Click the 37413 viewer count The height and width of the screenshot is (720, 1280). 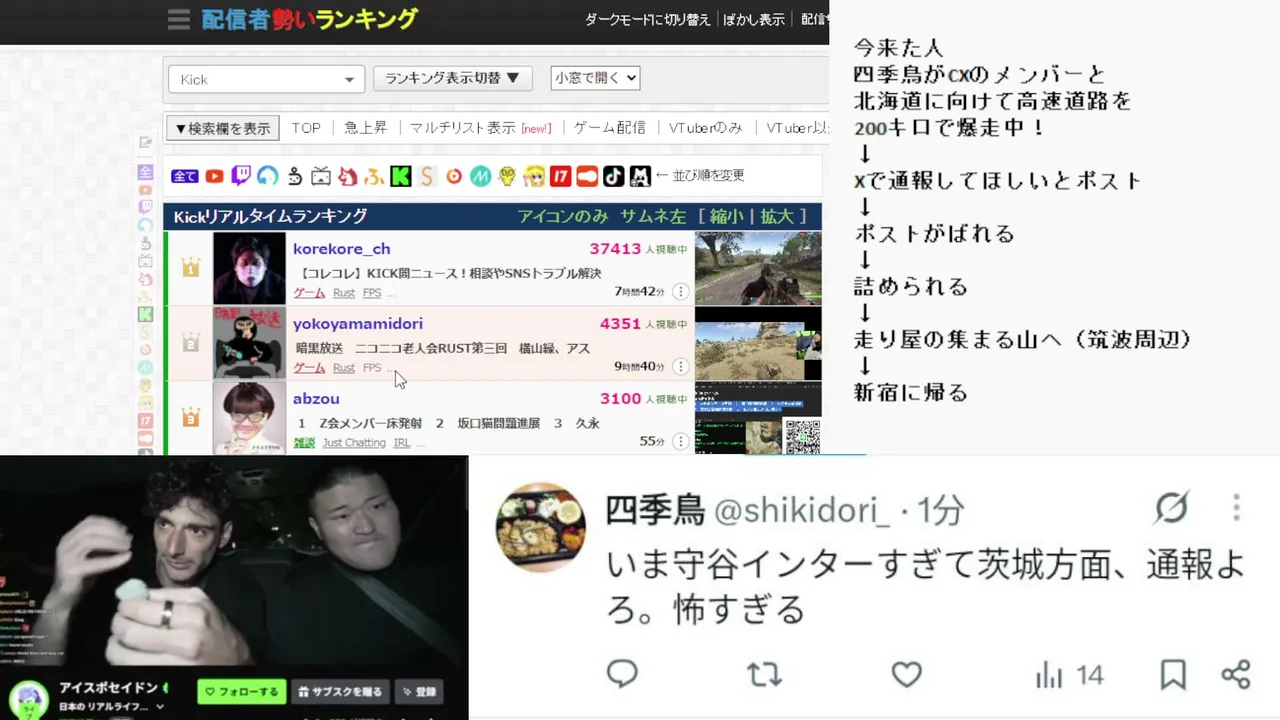614,249
